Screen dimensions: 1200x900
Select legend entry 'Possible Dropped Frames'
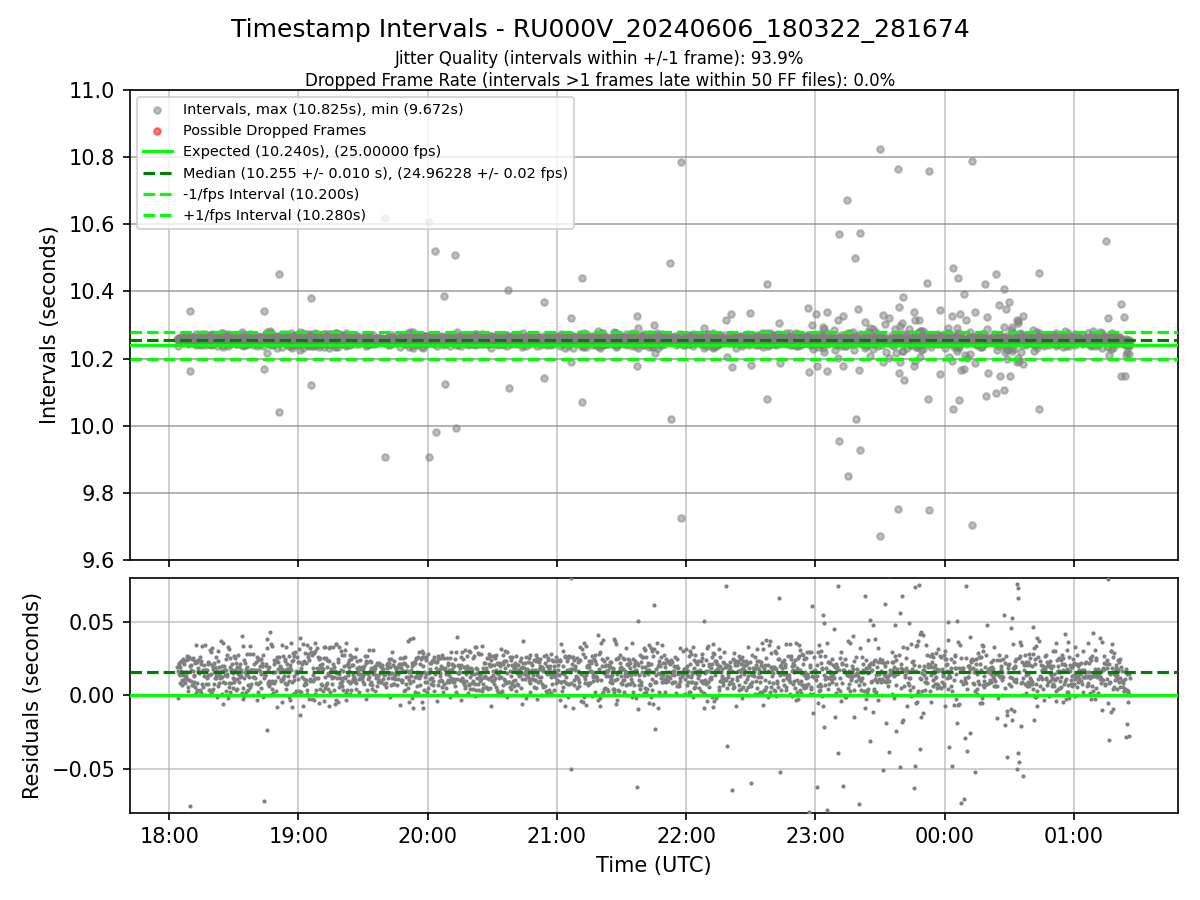[x=274, y=130]
